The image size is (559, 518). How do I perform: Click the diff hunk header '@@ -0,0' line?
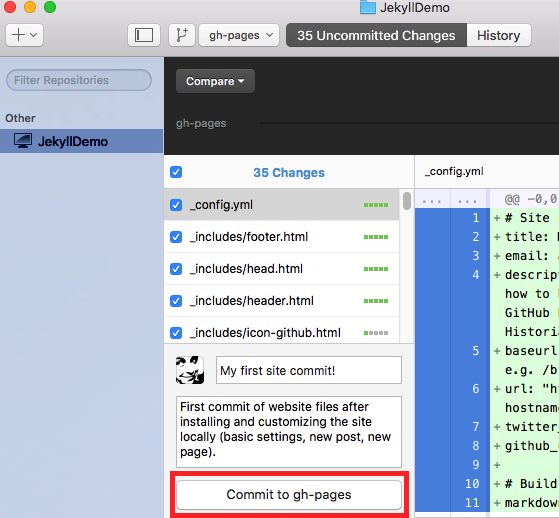pos(530,199)
